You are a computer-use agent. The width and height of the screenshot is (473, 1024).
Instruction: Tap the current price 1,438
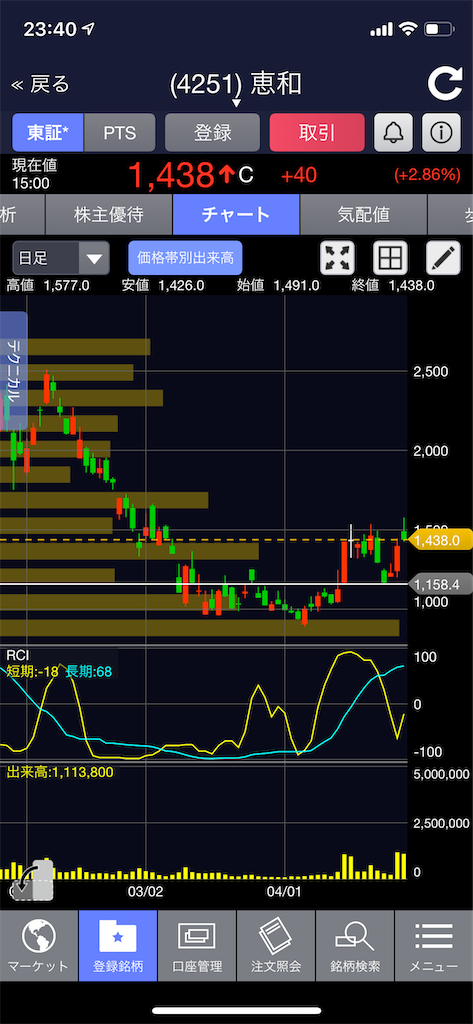click(171, 175)
